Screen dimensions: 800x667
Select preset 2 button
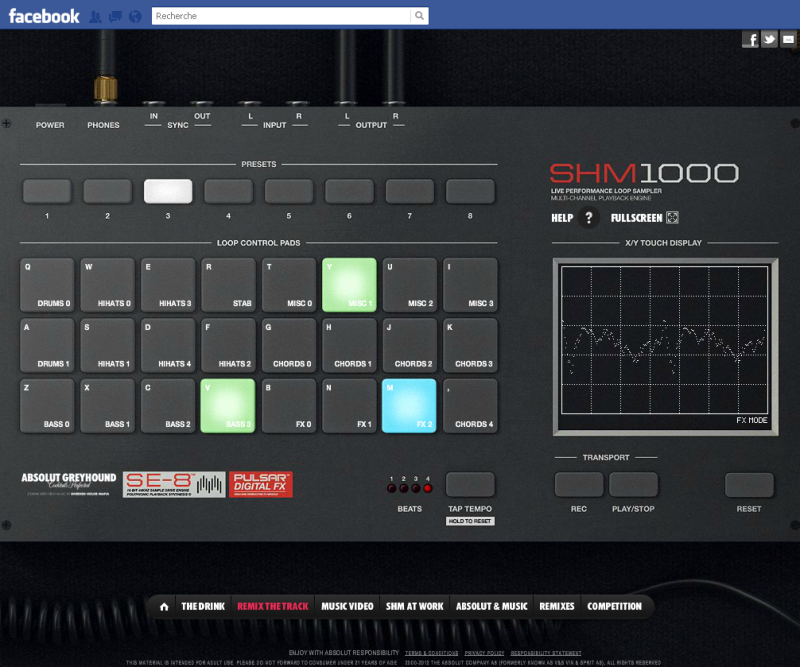pyautogui.click(x=108, y=191)
